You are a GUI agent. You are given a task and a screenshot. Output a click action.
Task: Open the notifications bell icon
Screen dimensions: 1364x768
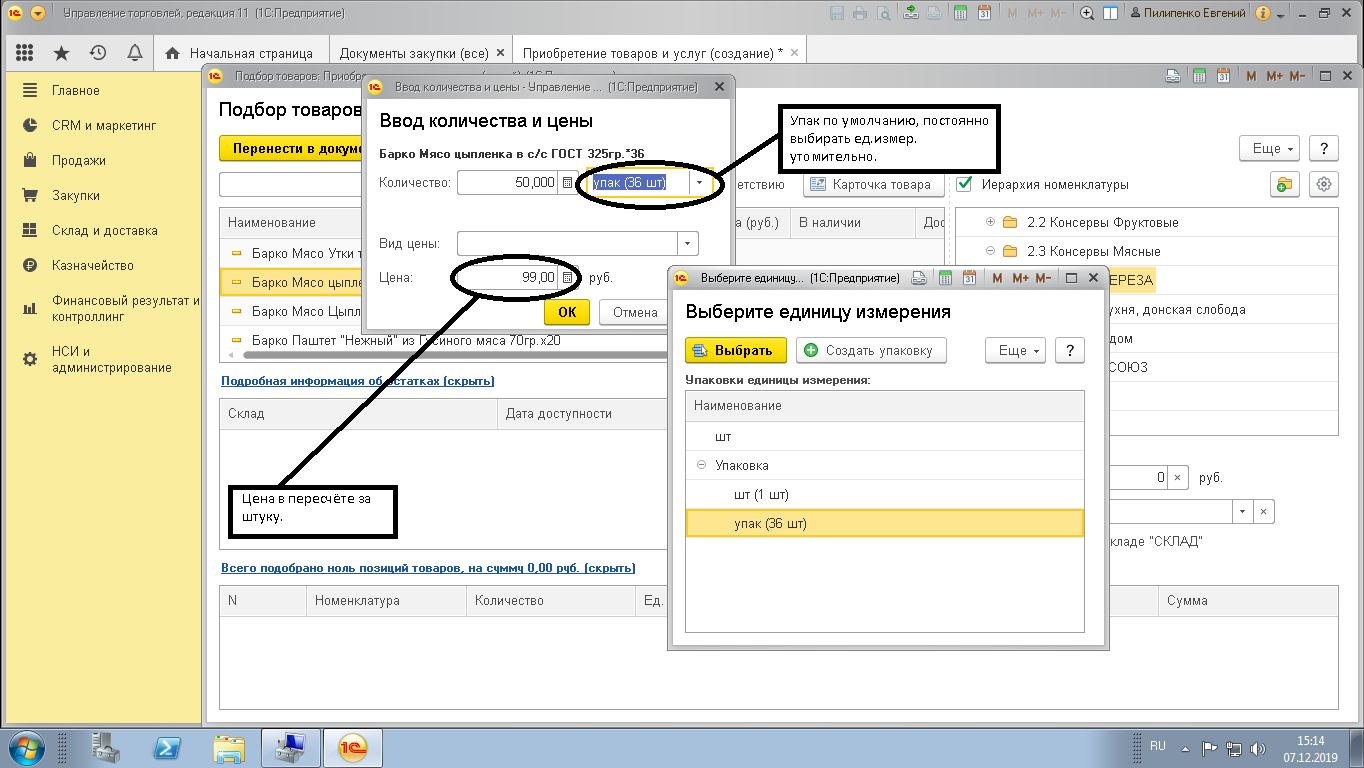[134, 53]
